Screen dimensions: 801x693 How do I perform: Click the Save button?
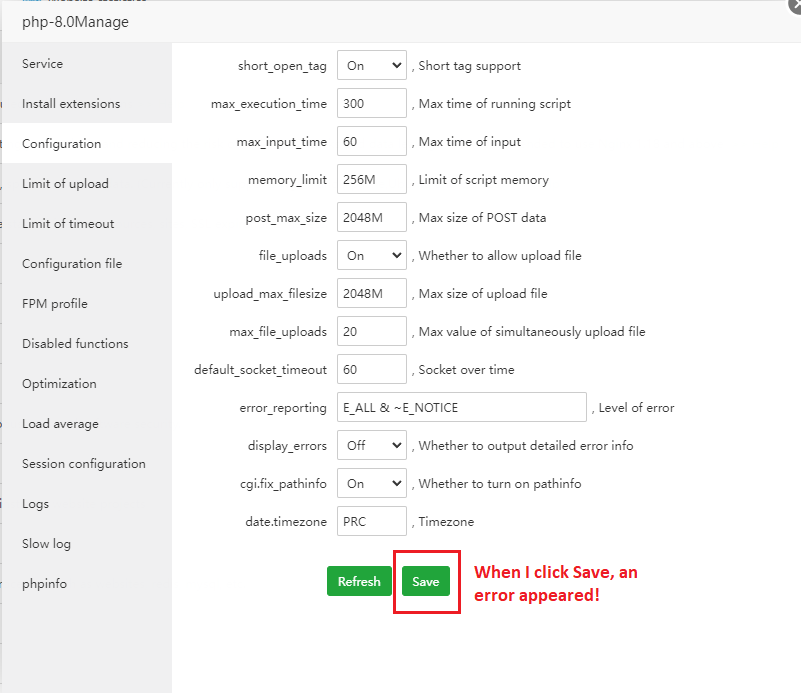pos(426,581)
